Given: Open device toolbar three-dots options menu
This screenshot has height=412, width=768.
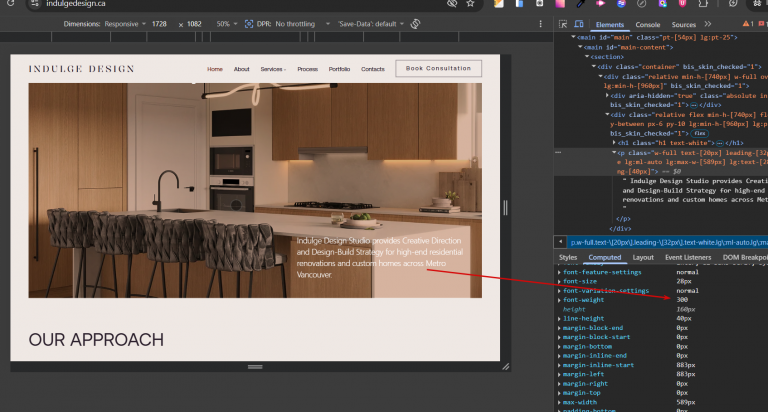Looking at the screenshot, I should click(541, 24).
